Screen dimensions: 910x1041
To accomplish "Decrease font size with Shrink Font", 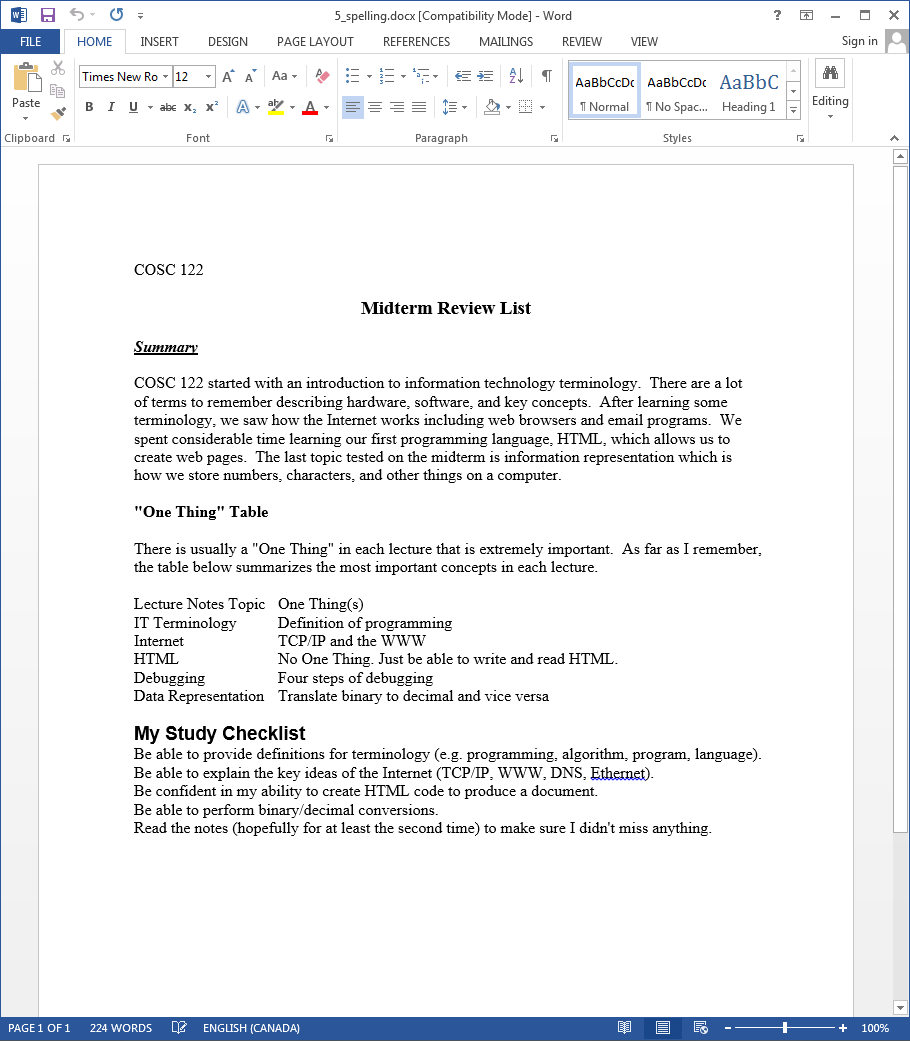I will [x=250, y=76].
